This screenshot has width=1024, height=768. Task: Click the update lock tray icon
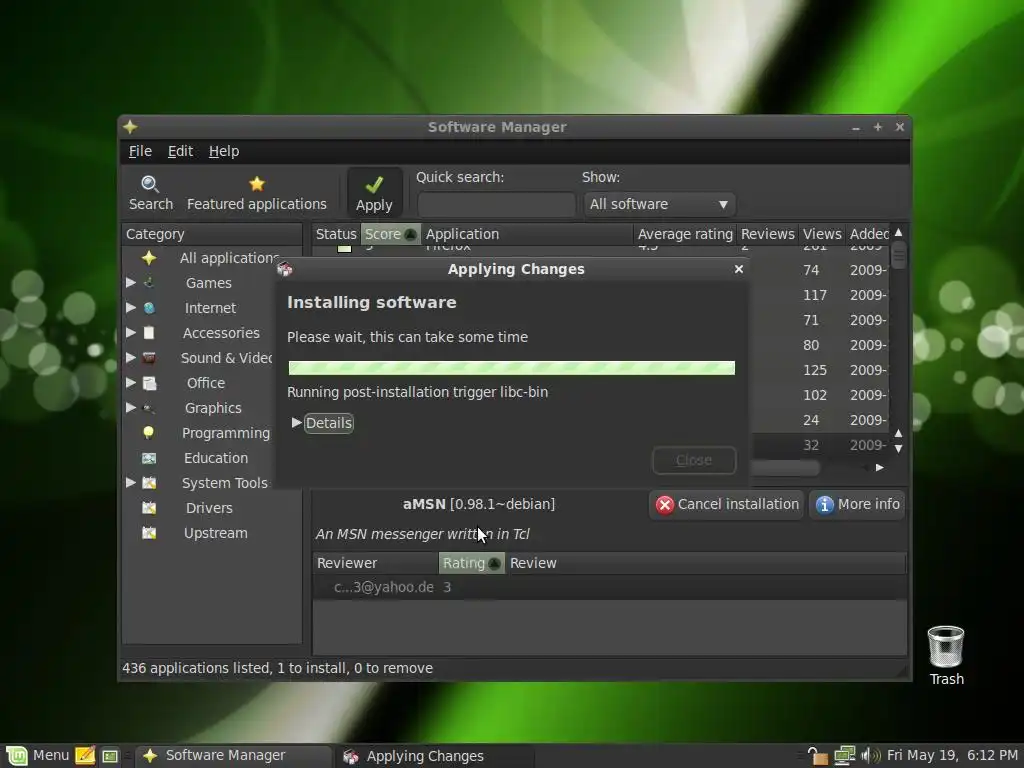[x=817, y=756]
